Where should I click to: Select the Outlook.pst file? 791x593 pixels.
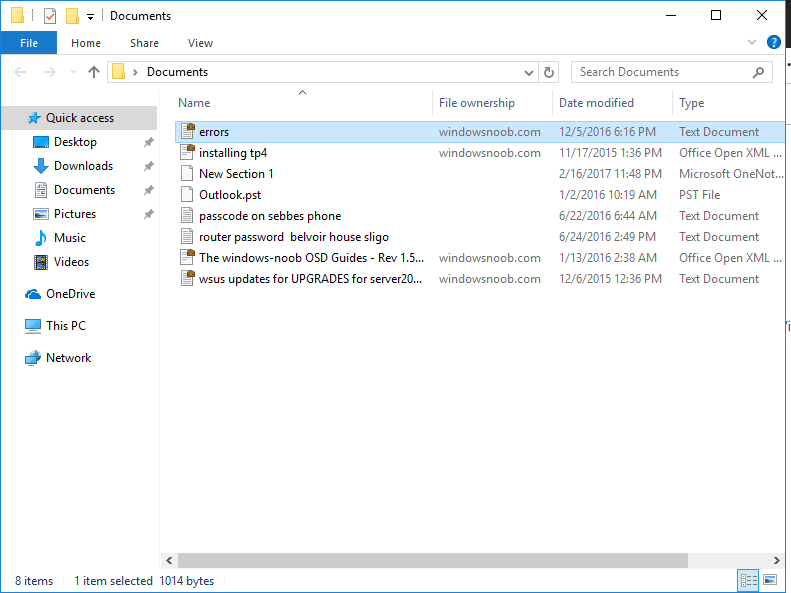[480, 195]
